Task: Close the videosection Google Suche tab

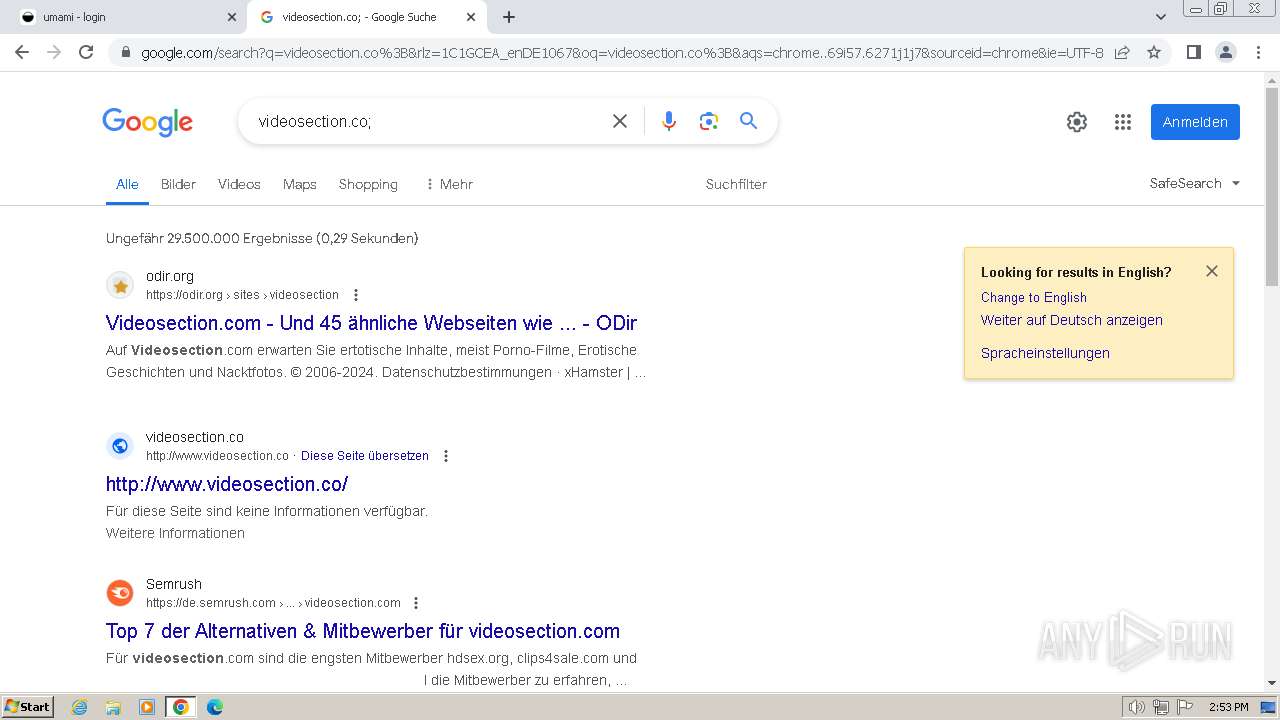Action: tap(471, 17)
